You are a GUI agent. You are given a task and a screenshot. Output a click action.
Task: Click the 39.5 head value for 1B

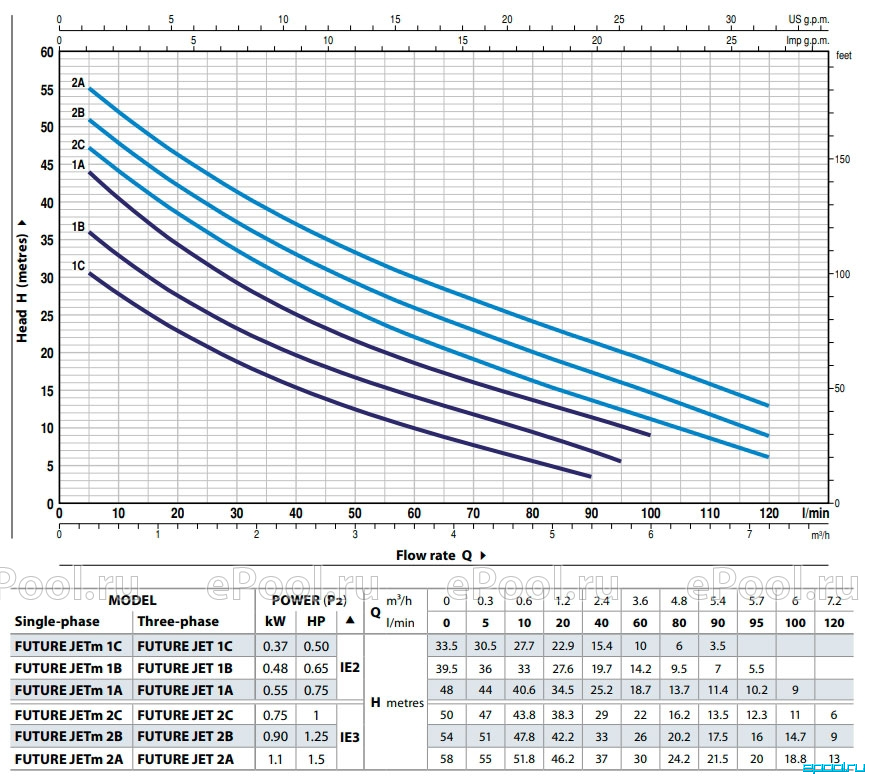point(447,669)
